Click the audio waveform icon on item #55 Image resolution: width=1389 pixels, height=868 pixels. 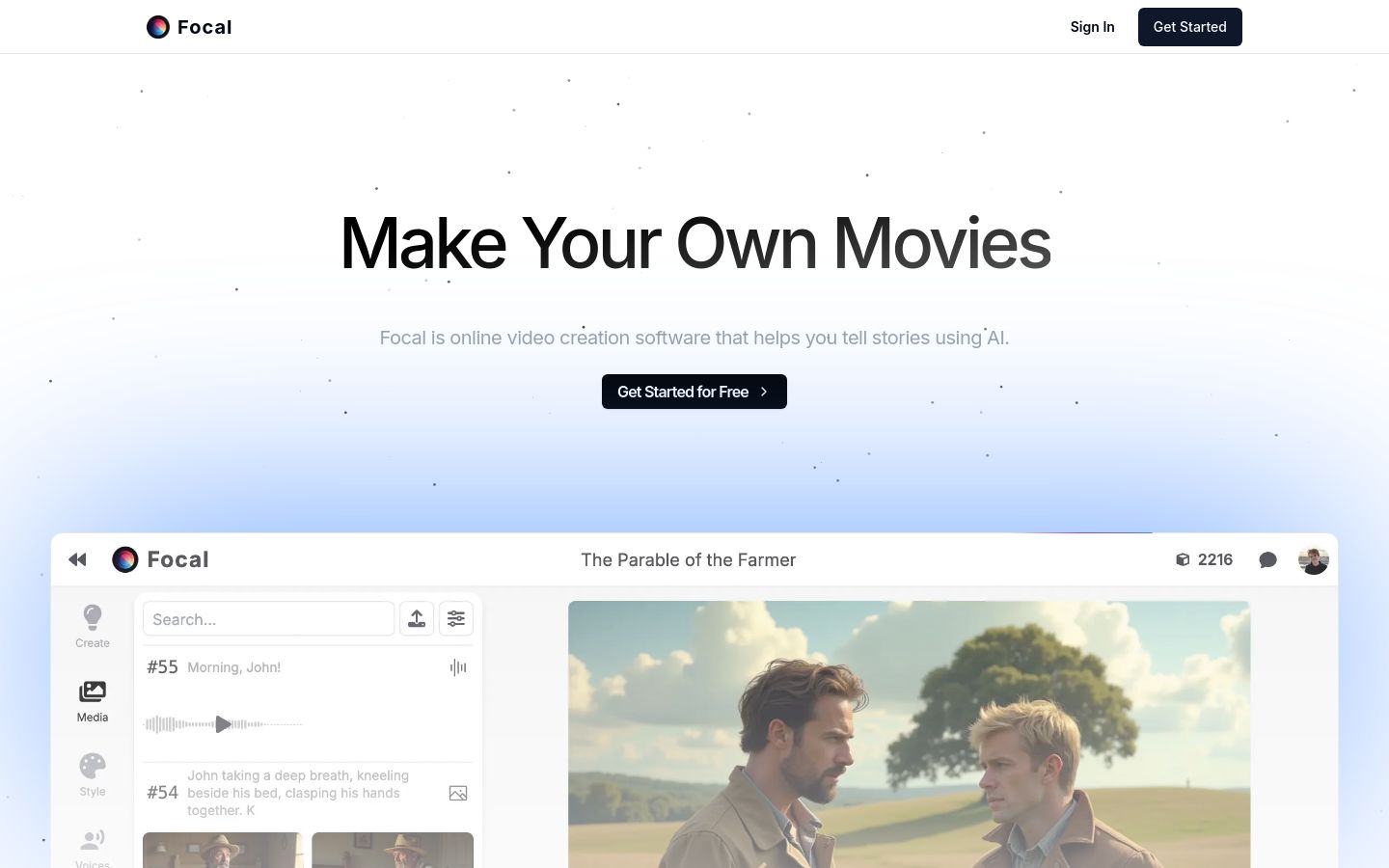[x=458, y=667]
